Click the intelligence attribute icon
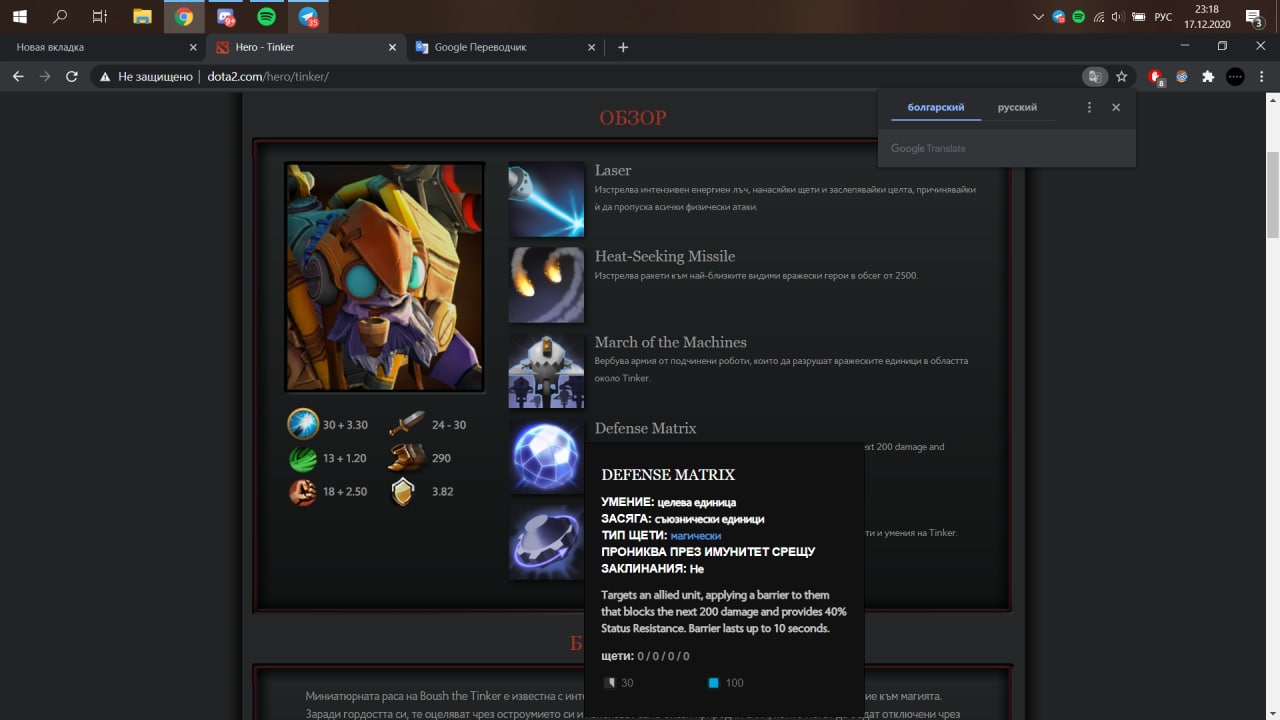This screenshot has height=720, width=1280. [x=303, y=424]
